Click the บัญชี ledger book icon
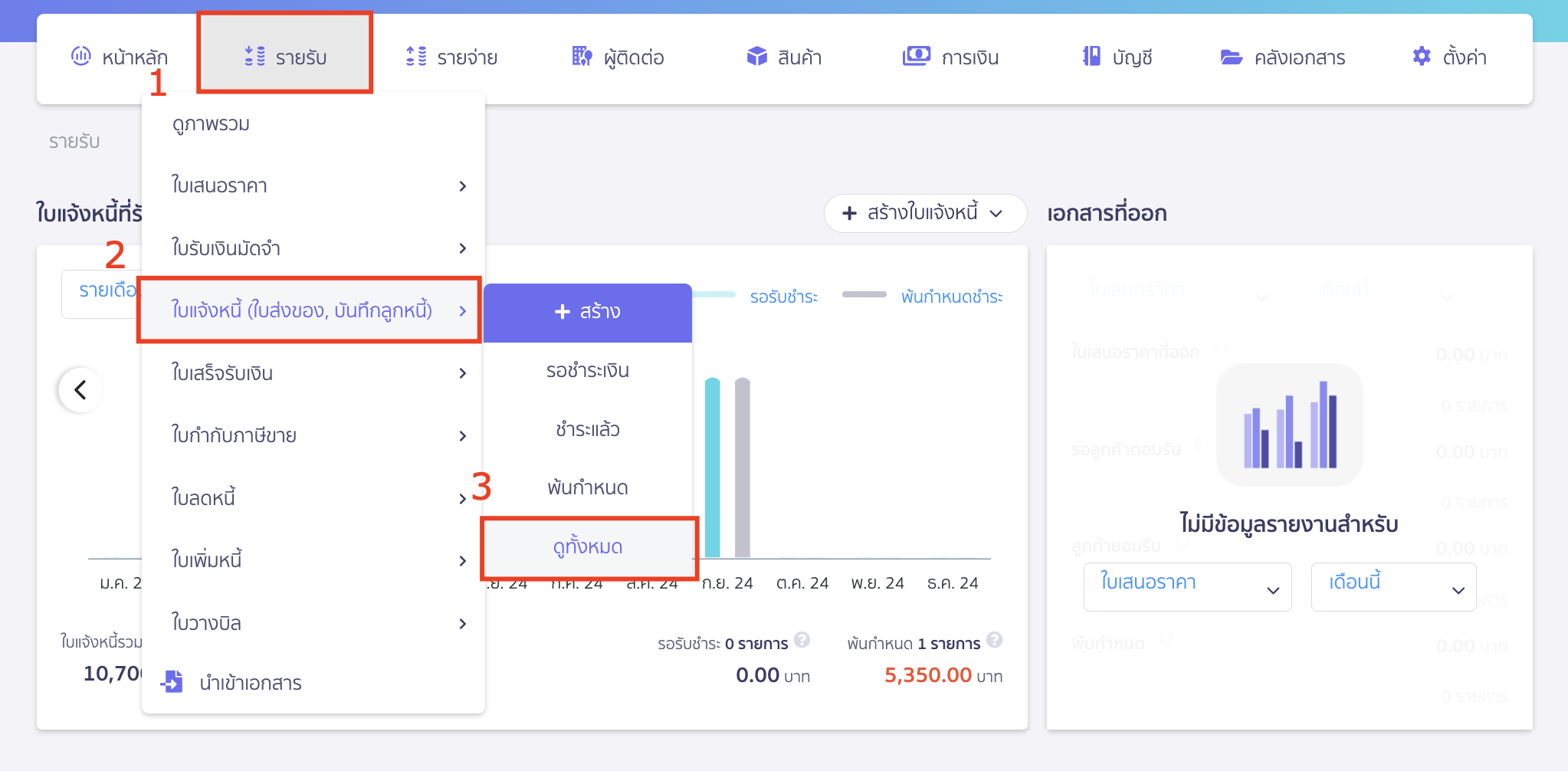 pos(1091,56)
